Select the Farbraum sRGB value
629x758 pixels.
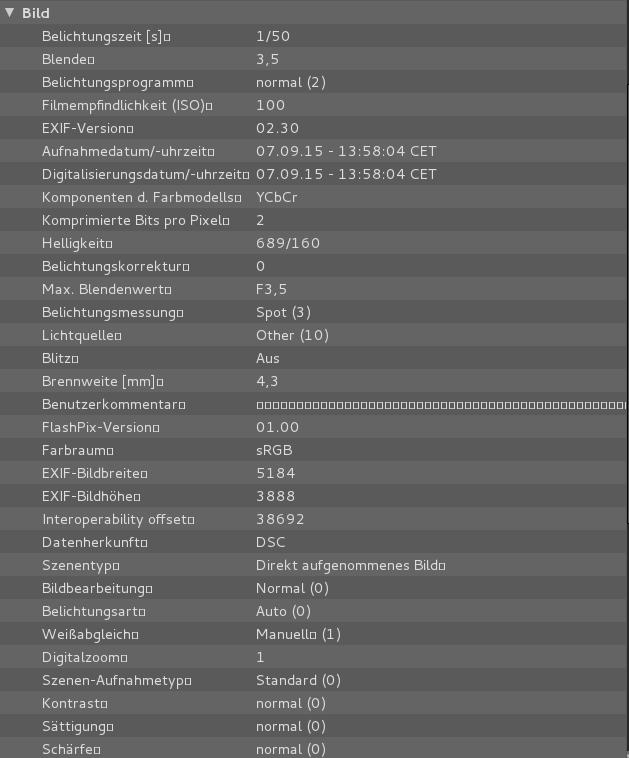coord(274,450)
